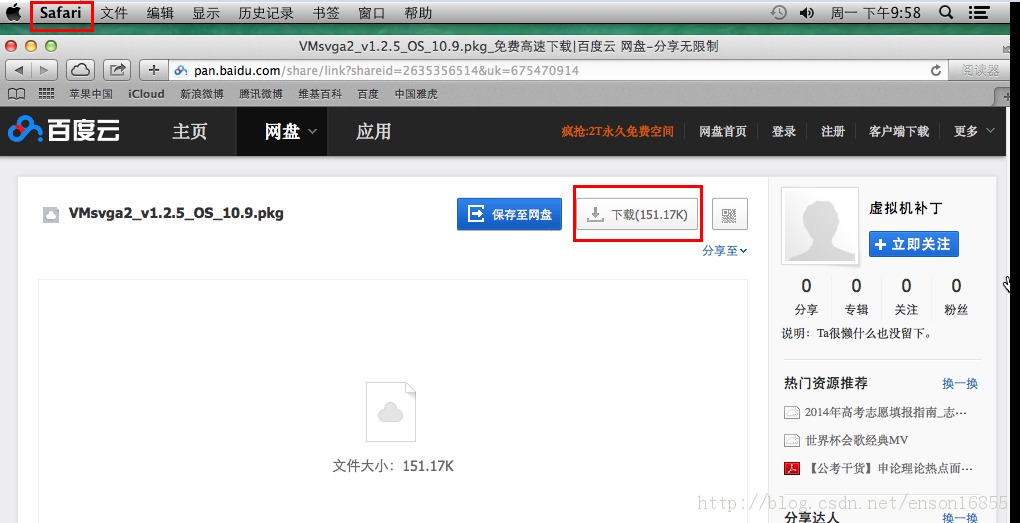This screenshot has width=1020, height=523.
Task: Open the 网盘首页 link
Action: [x=723, y=131]
